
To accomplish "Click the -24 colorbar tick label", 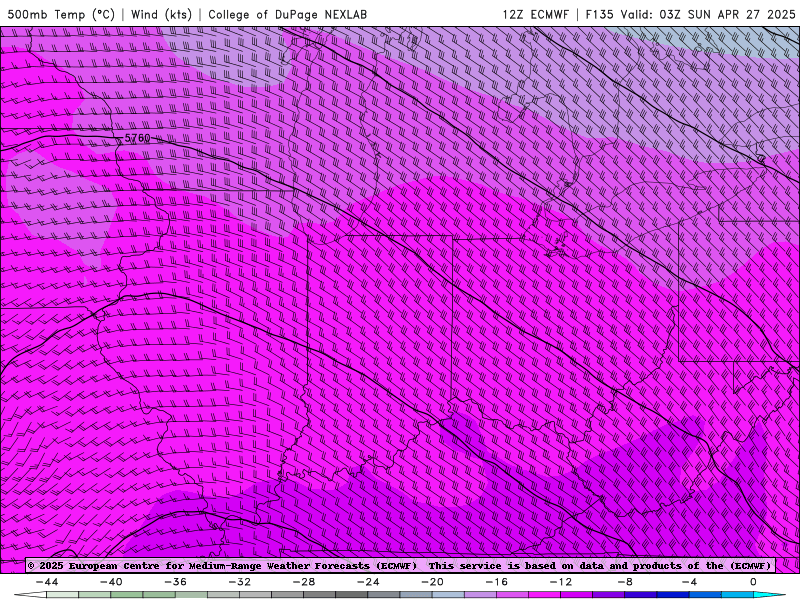I will (368, 582).
